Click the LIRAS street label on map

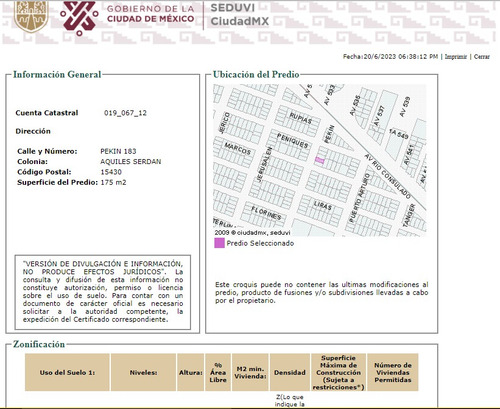tap(322, 206)
